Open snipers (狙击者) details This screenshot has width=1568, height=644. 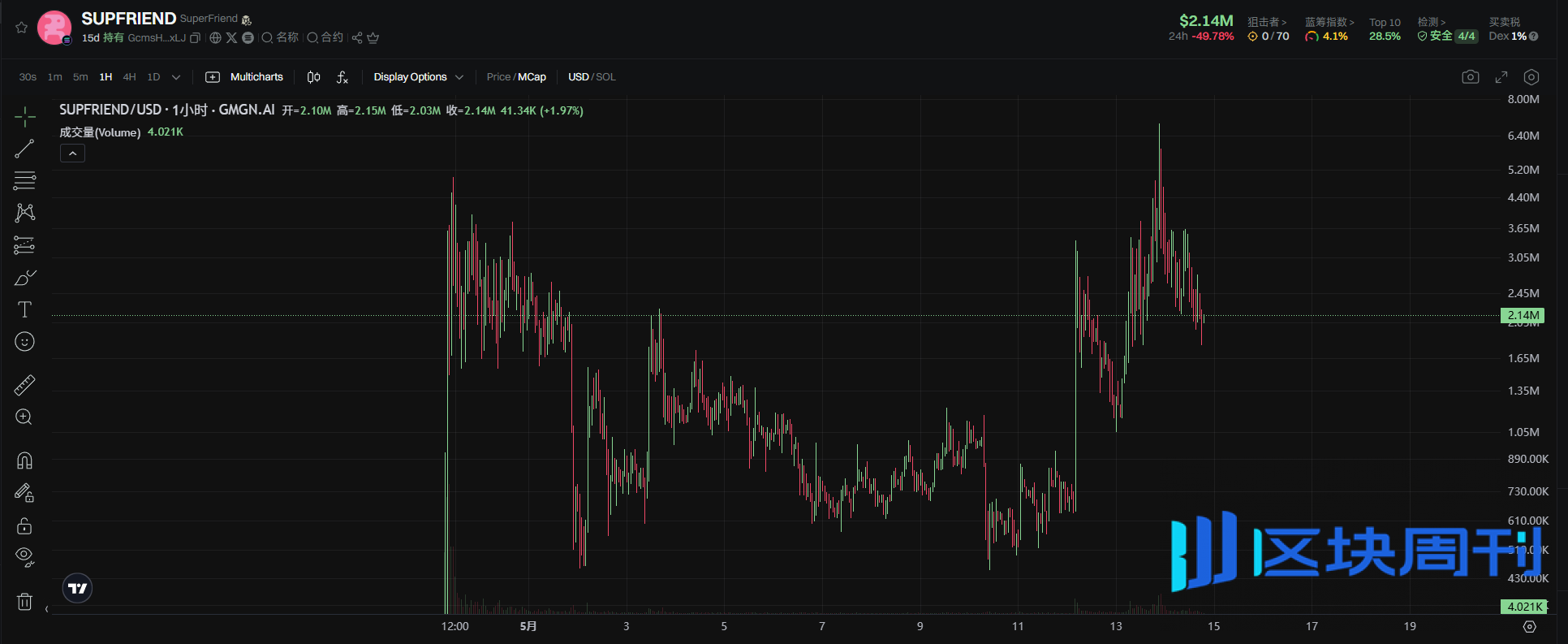pos(1267,23)
